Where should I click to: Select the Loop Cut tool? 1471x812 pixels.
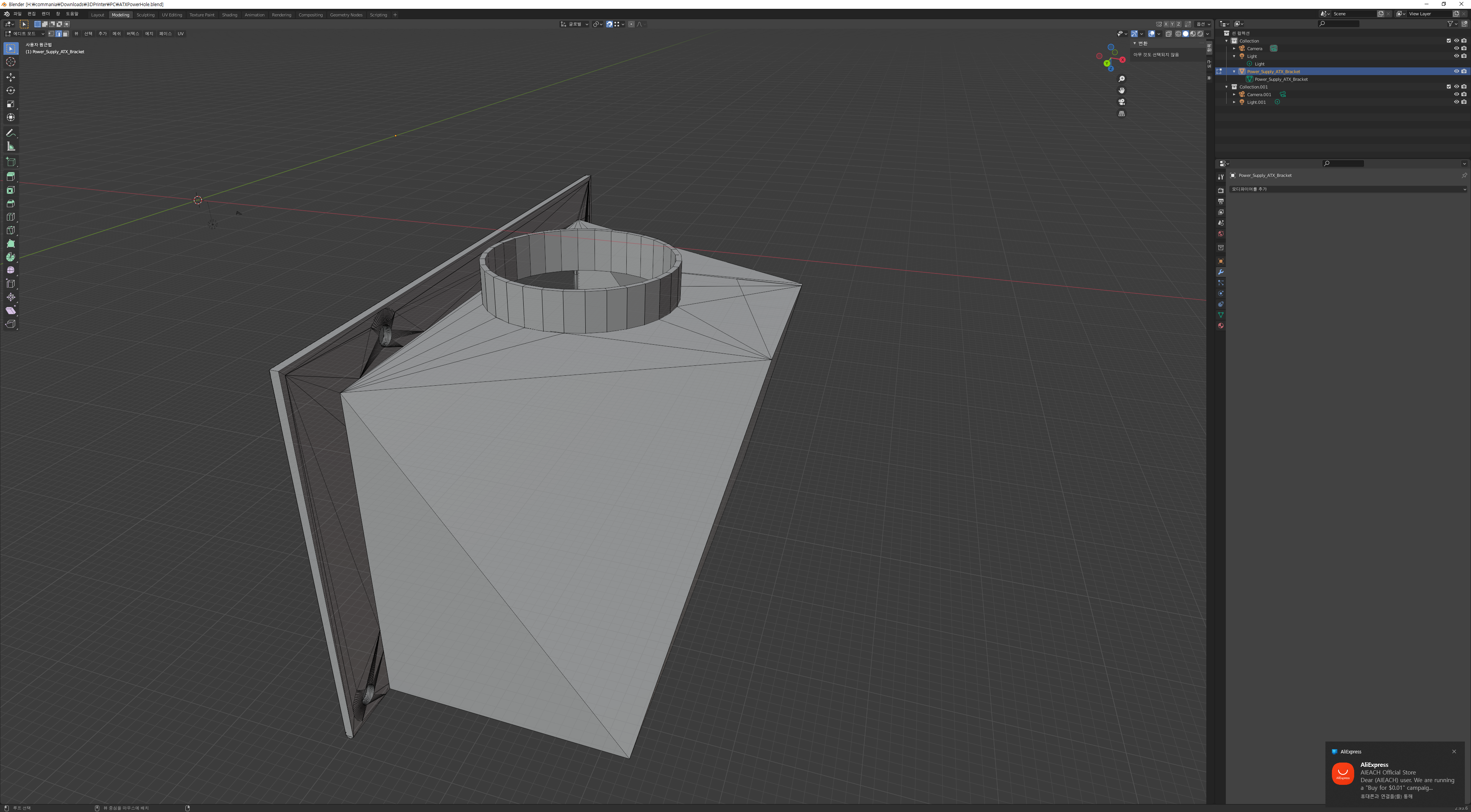pos(11,217)
